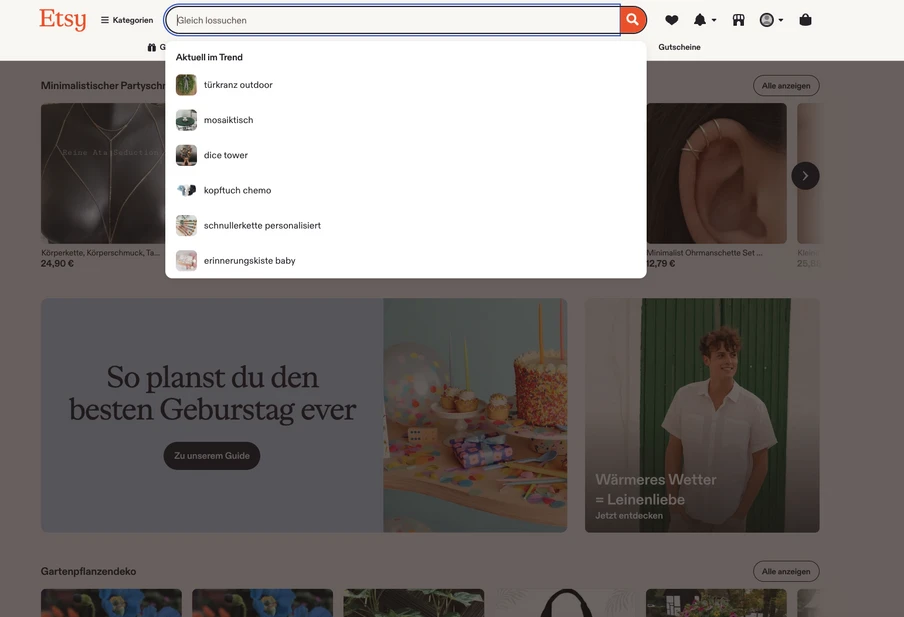Click 'Alle anzeigen' for Gartenpflanzendeko

click(786, 571)
